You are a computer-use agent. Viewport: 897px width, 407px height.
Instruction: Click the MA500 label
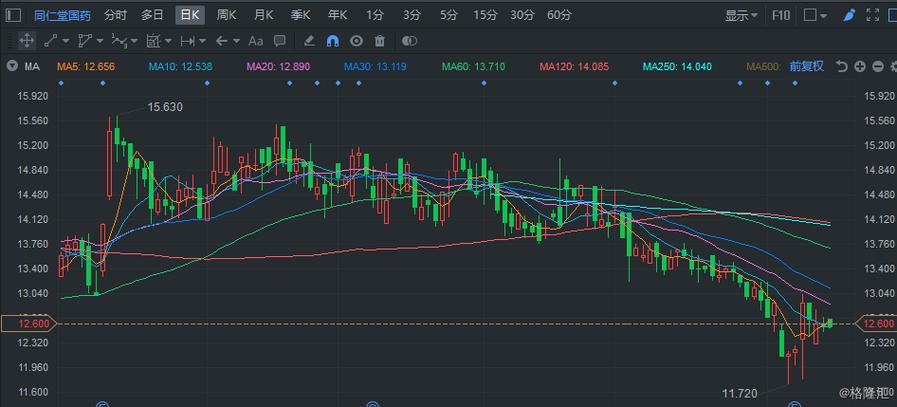point(763,66)
